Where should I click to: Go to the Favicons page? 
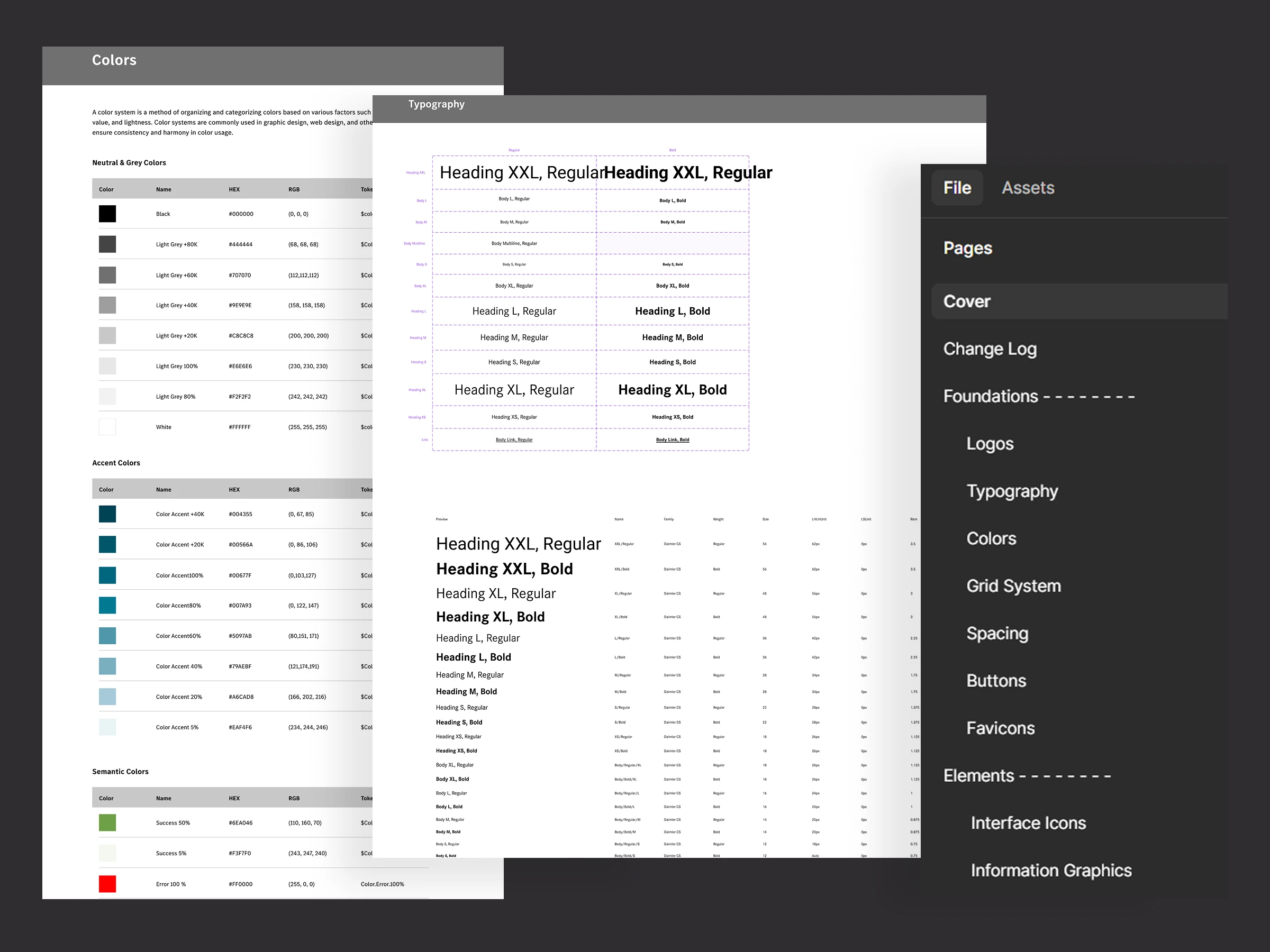1000,728
